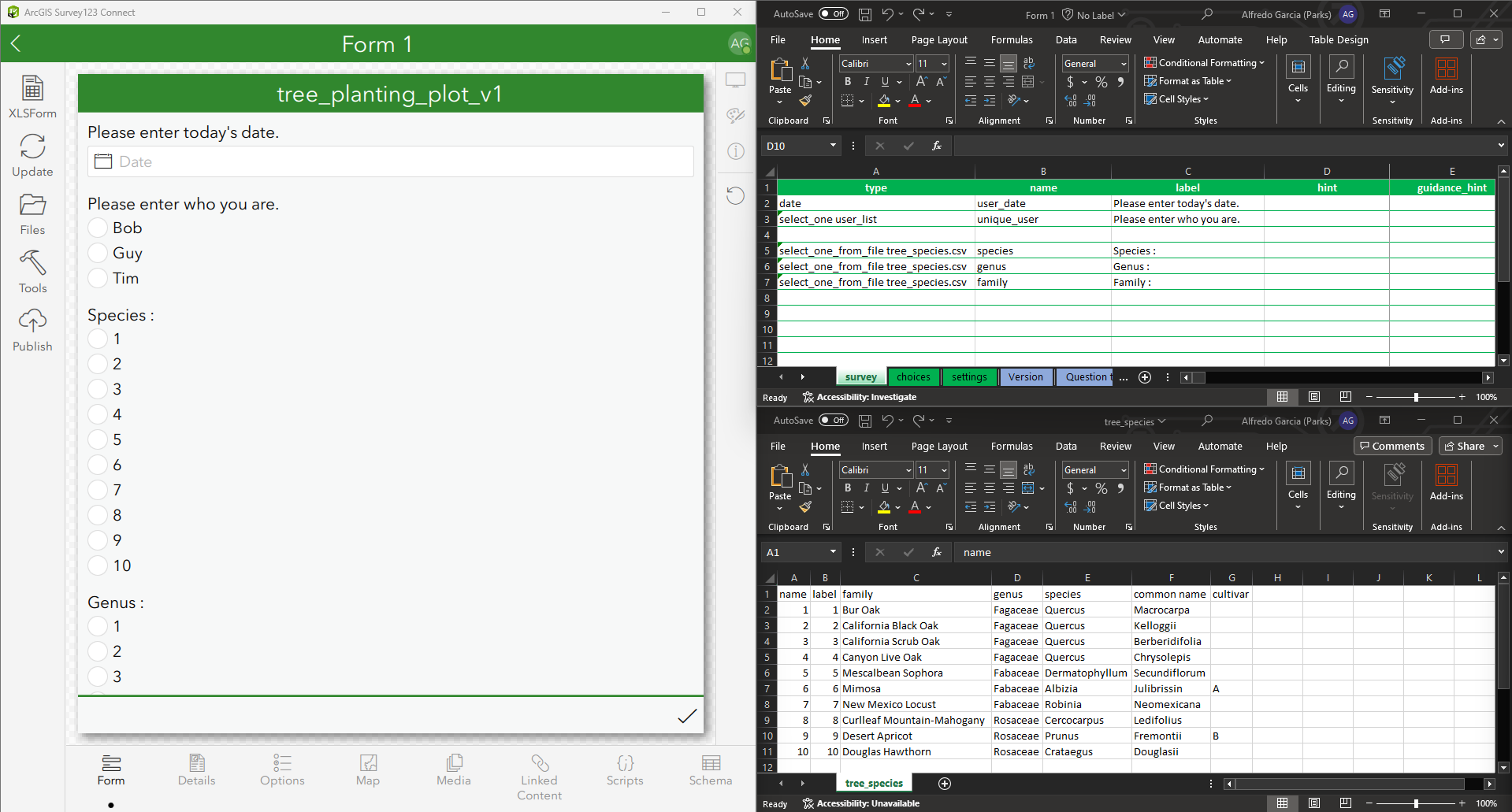Open the Files folder icon
This screenshot has height=812, width=1512.
[x=32, y=205]
